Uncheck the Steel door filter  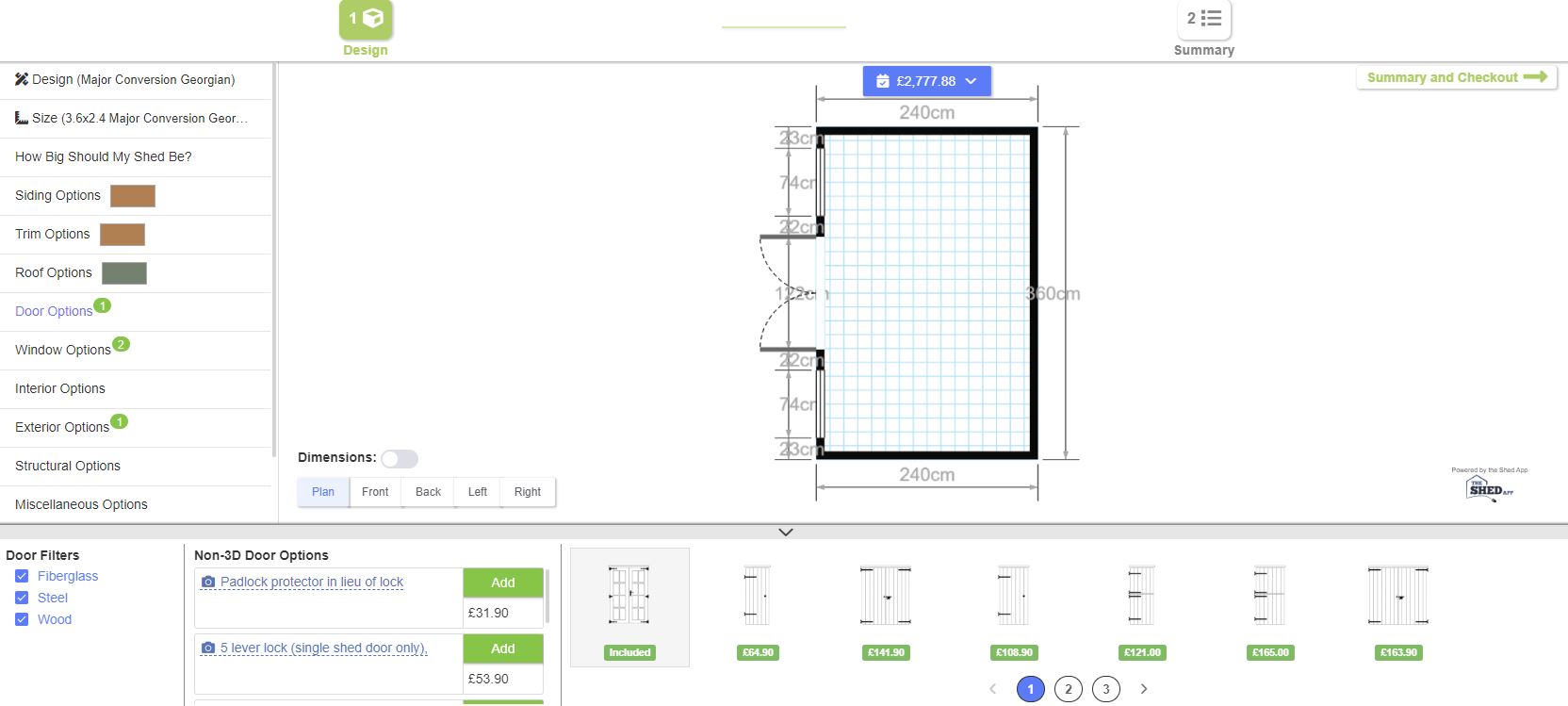(x=22, y=598)
